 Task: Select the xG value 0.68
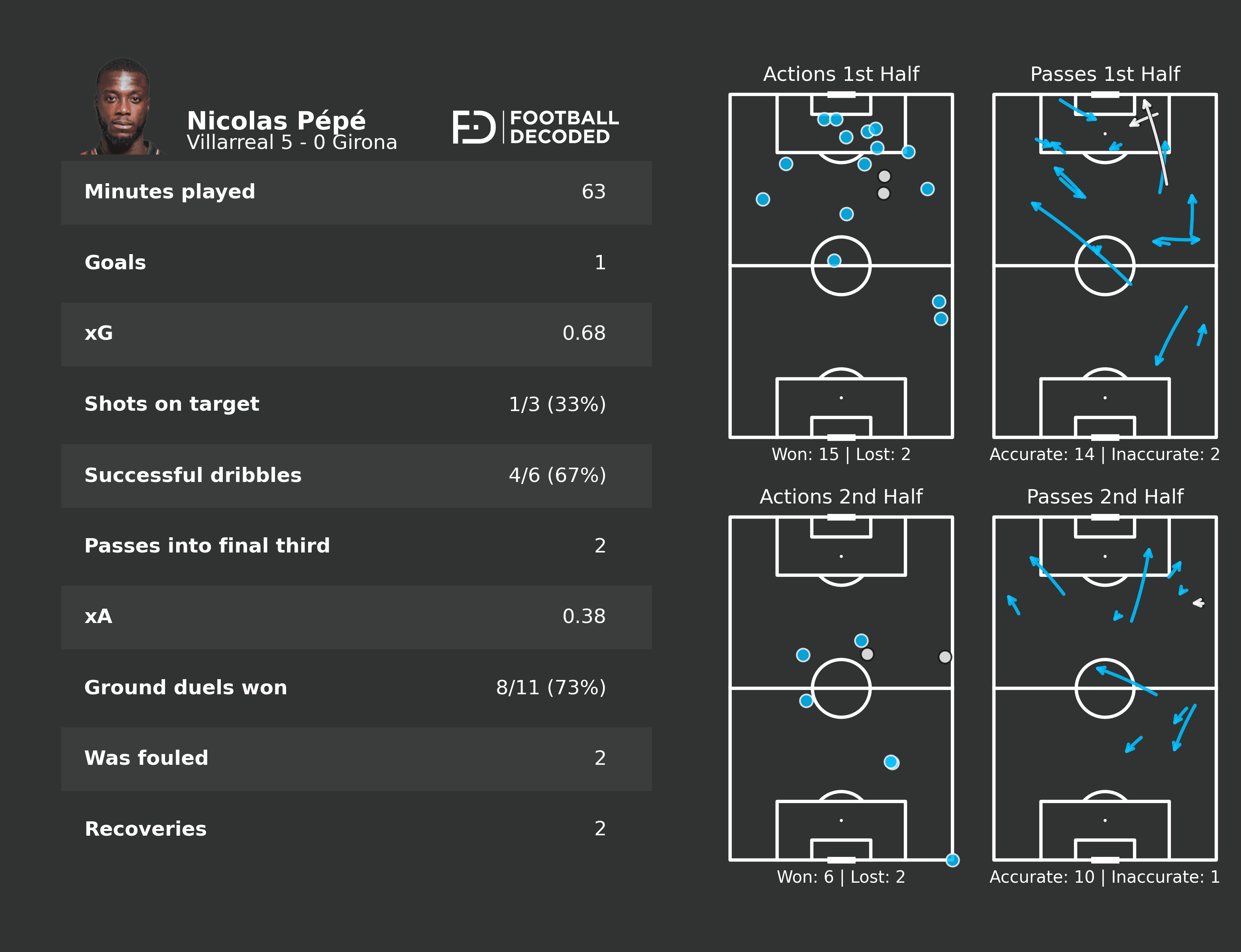583,333
